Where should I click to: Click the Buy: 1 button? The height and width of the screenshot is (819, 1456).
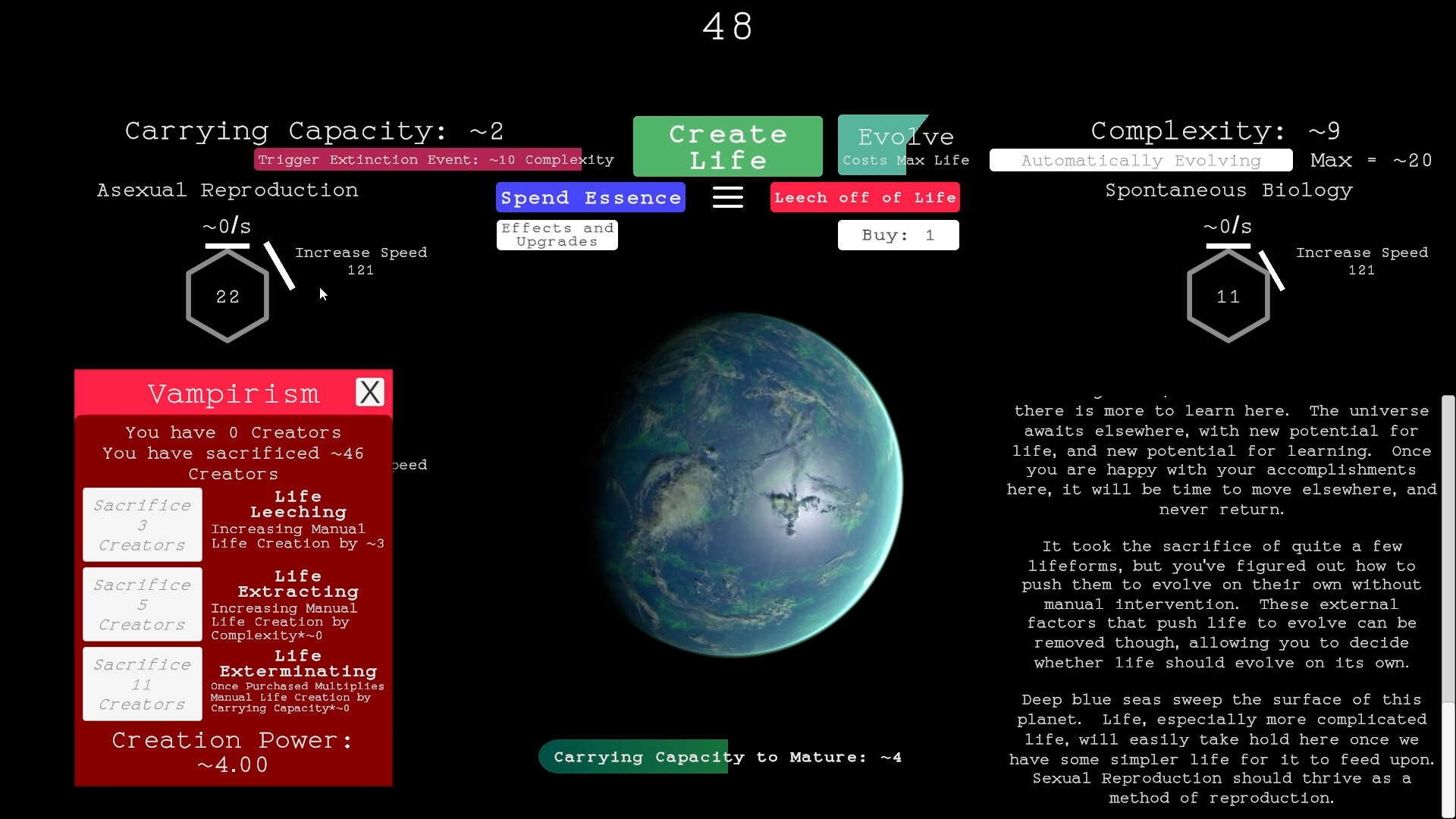pos(898,234)
